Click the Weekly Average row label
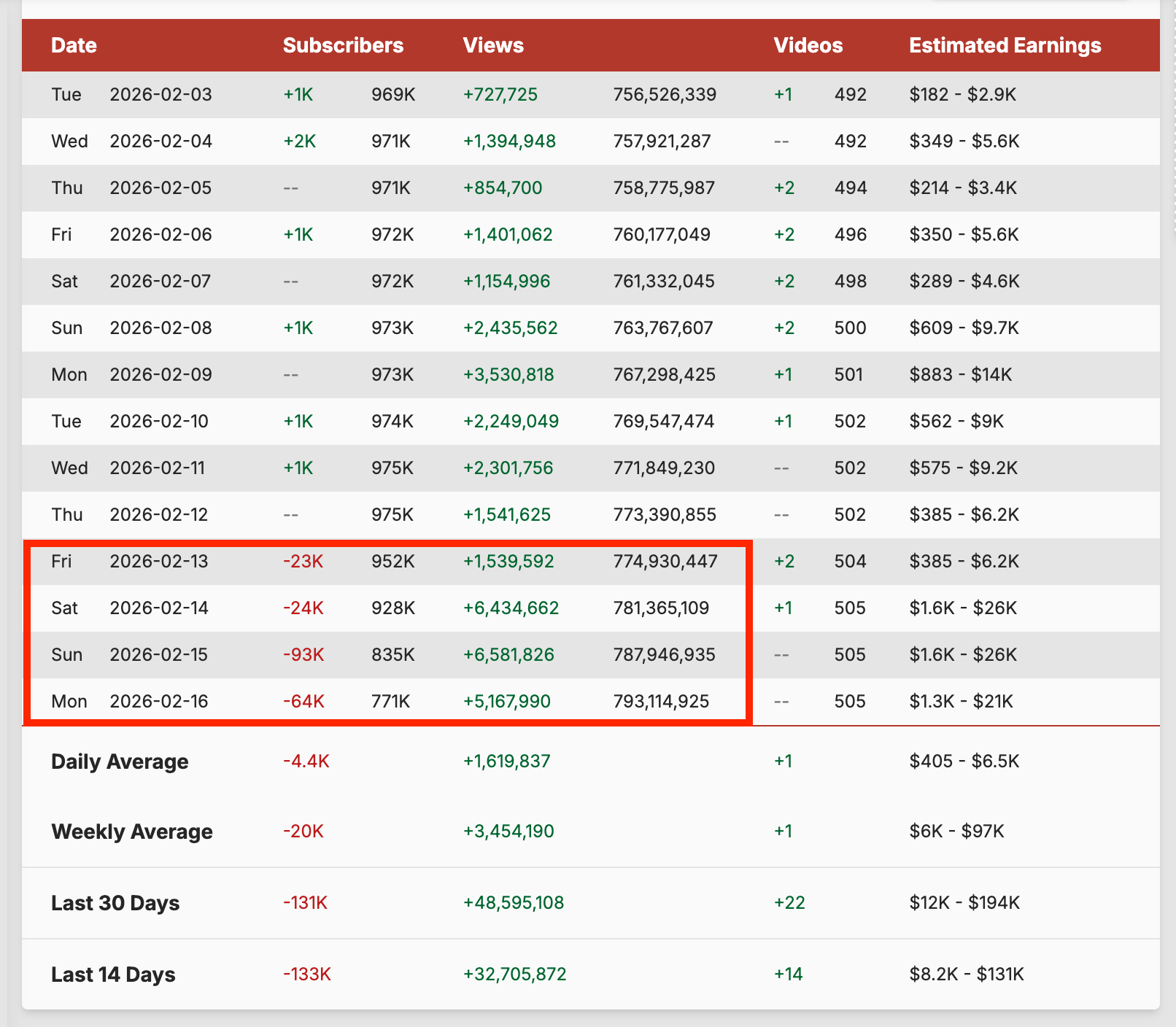 (x=131, y=832)
